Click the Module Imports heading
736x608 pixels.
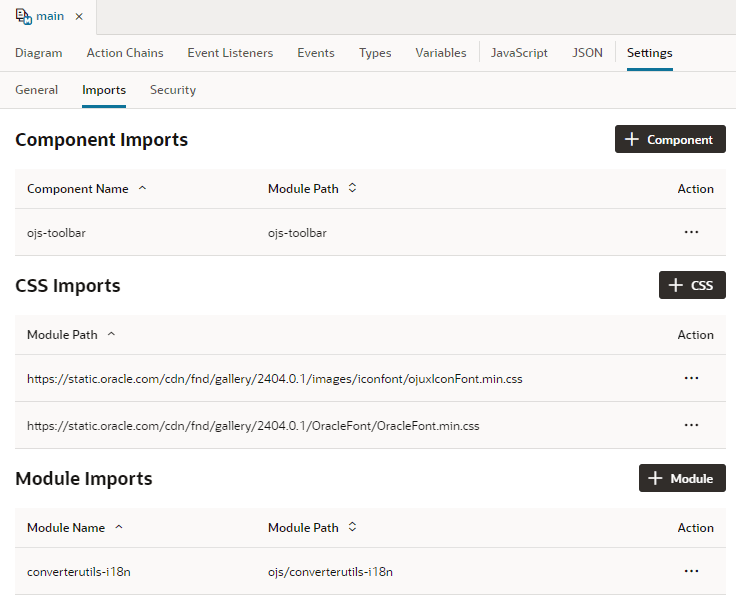(x=84, y=478)
